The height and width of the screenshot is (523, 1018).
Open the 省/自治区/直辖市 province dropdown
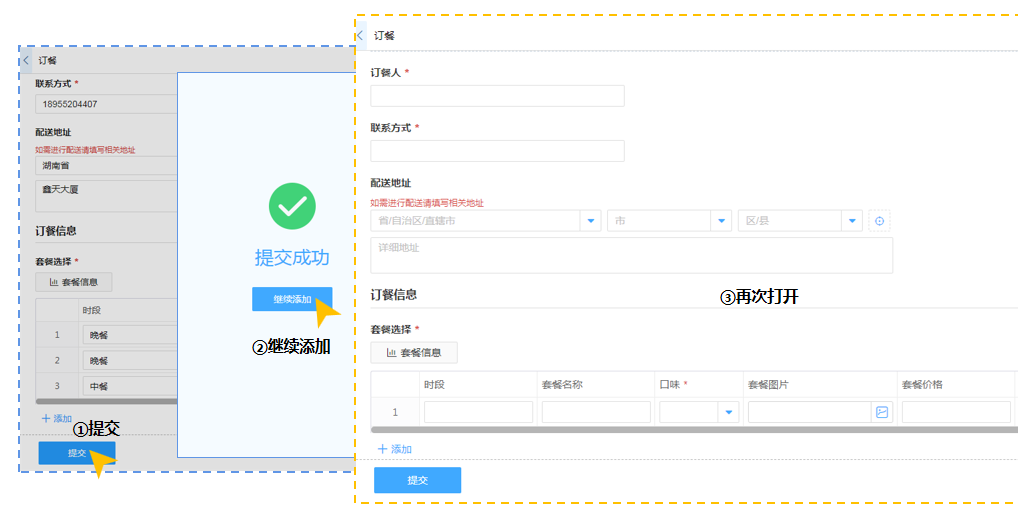(485, 221)
